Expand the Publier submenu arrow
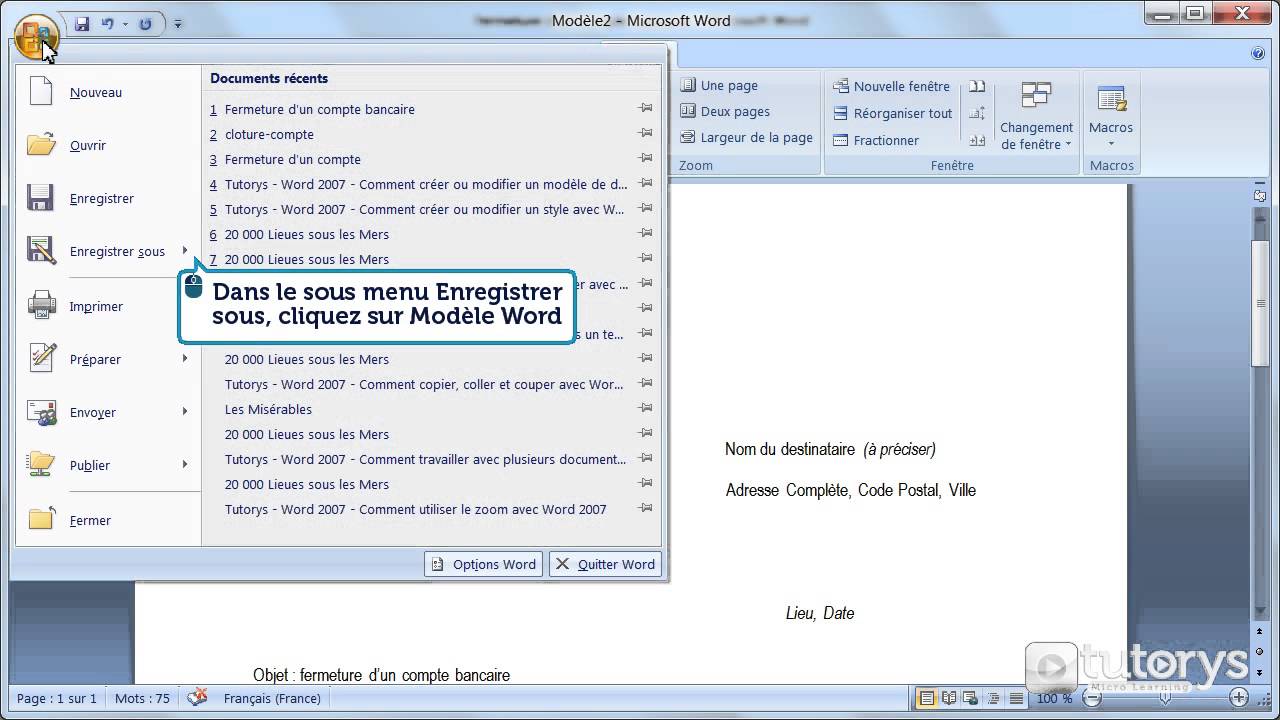The image size is (1280, 720). [185, 465]
